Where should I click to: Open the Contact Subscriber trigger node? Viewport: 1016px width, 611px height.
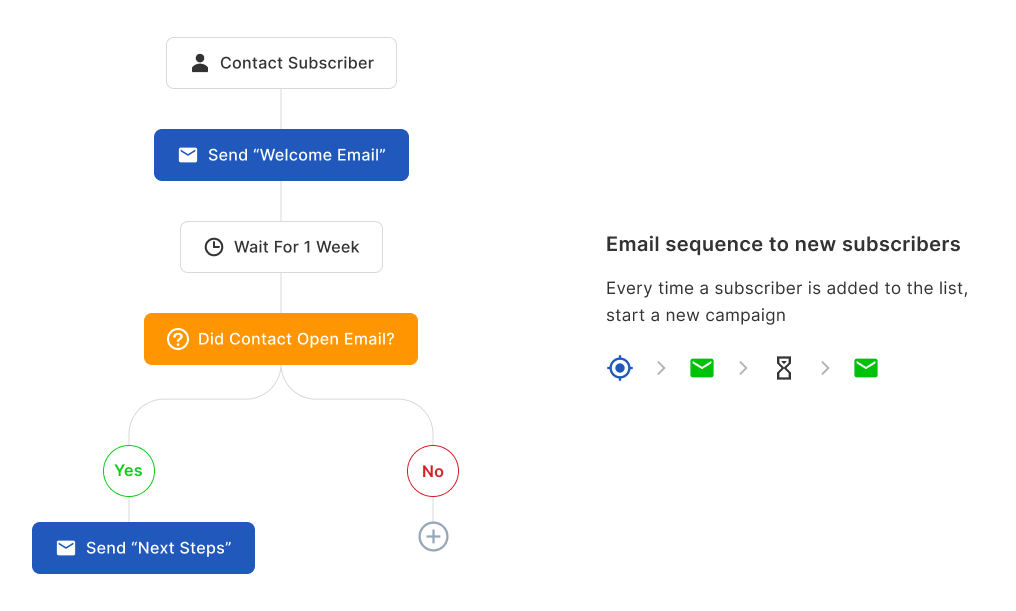(281, 63)
